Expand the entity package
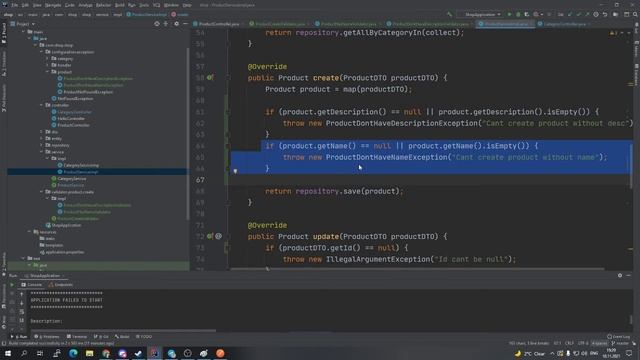The image size is (640, 360). (x=42, y=138)
